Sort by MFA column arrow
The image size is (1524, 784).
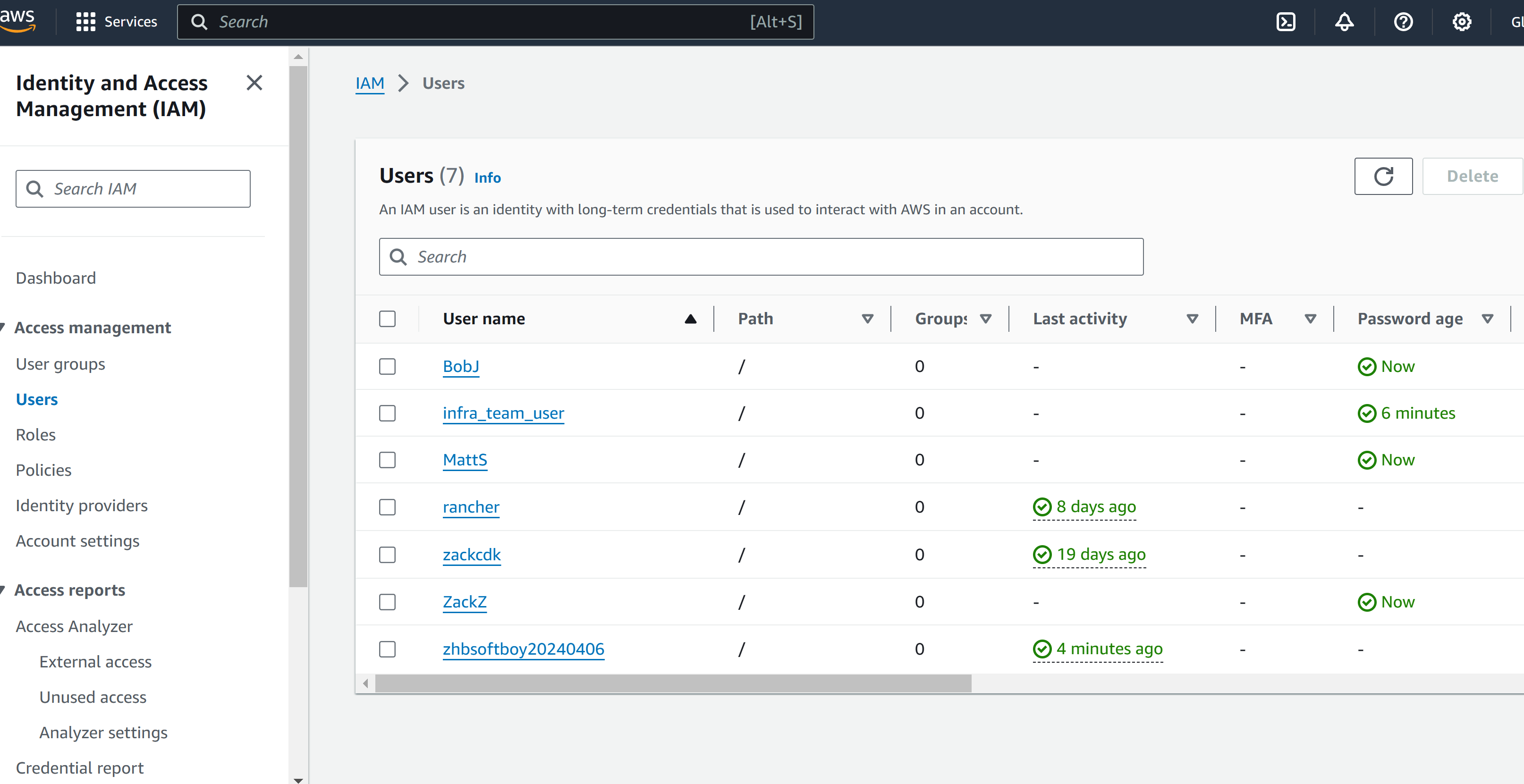(x=1311, y=319)
